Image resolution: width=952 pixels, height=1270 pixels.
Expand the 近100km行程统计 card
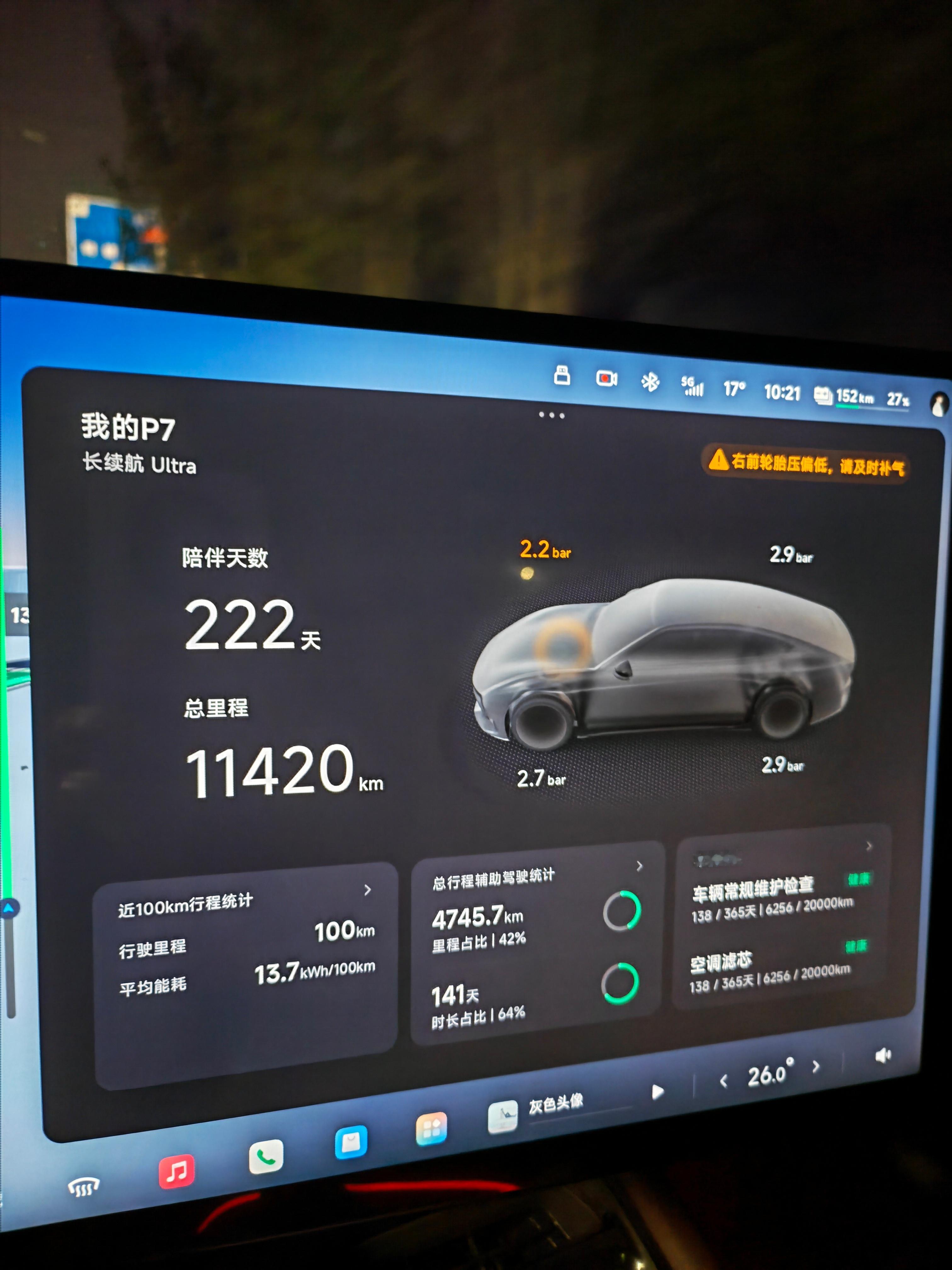[x=367, y=890]
